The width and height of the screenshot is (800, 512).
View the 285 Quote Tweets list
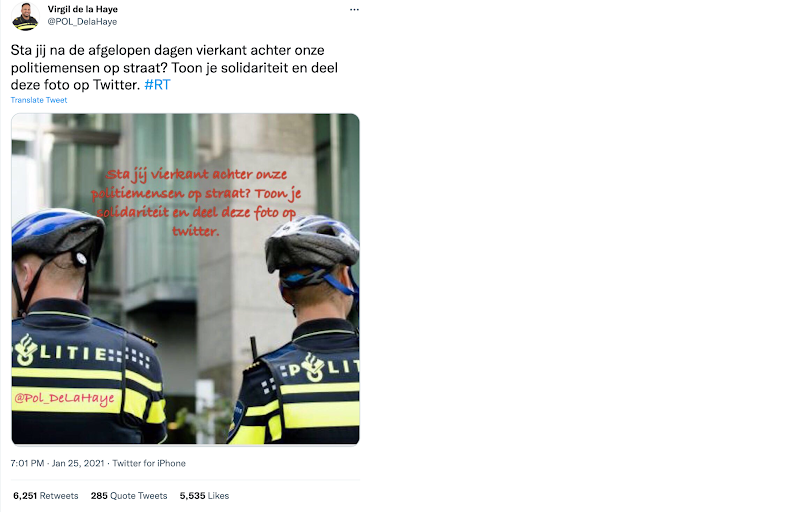coord(129,496)
